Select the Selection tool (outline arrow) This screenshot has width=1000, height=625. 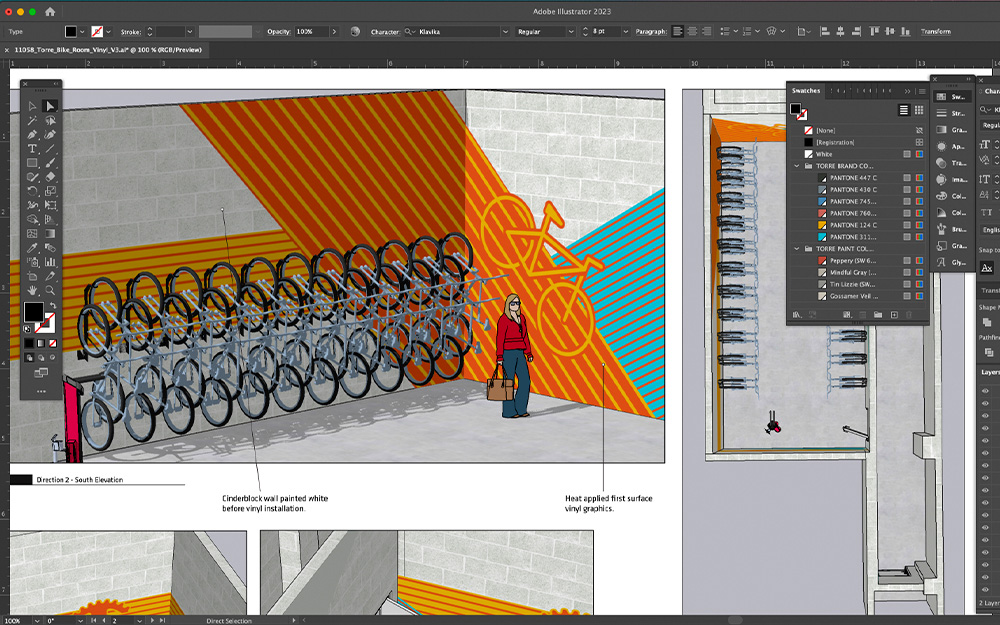pyautogui.click(x=32, y=106)
